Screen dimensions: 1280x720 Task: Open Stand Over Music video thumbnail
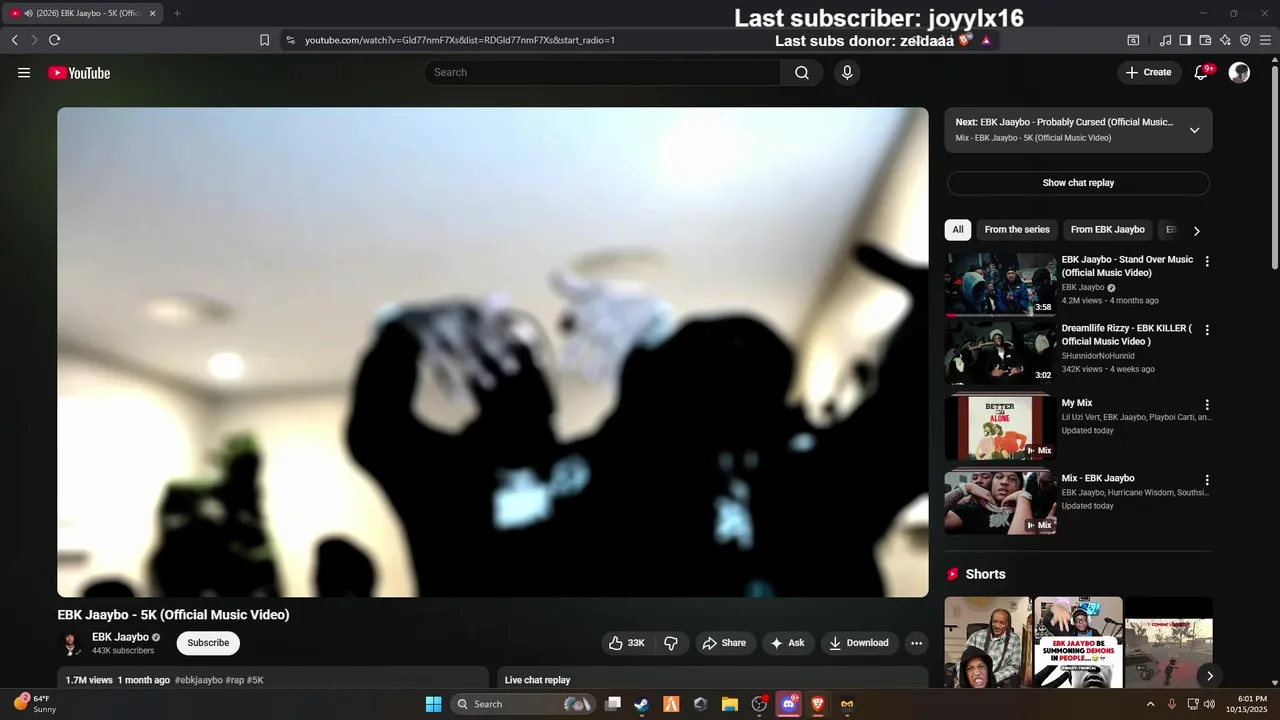click(1000, 284)
